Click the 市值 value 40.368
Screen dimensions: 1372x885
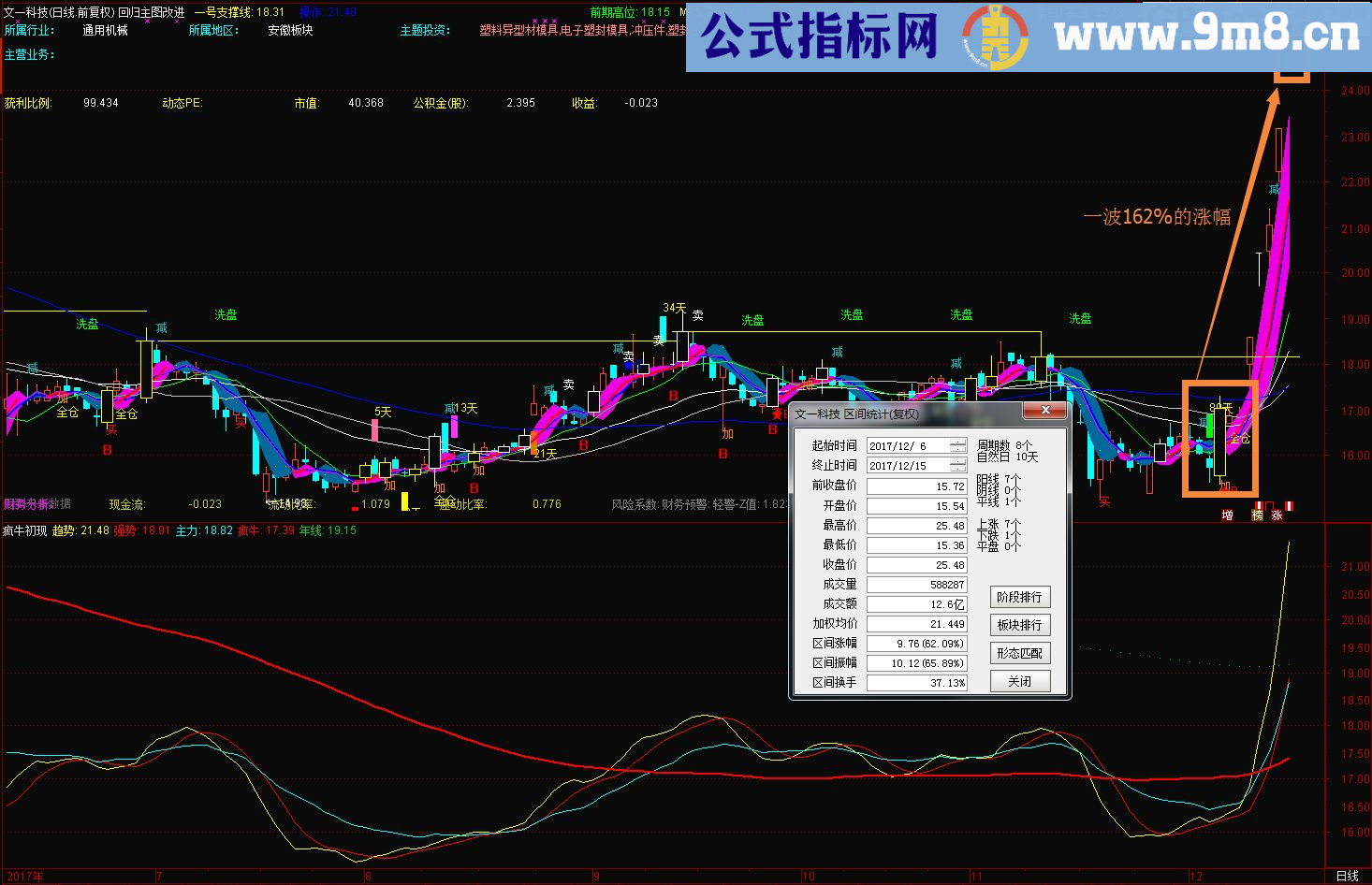click(x=366, y=103)
